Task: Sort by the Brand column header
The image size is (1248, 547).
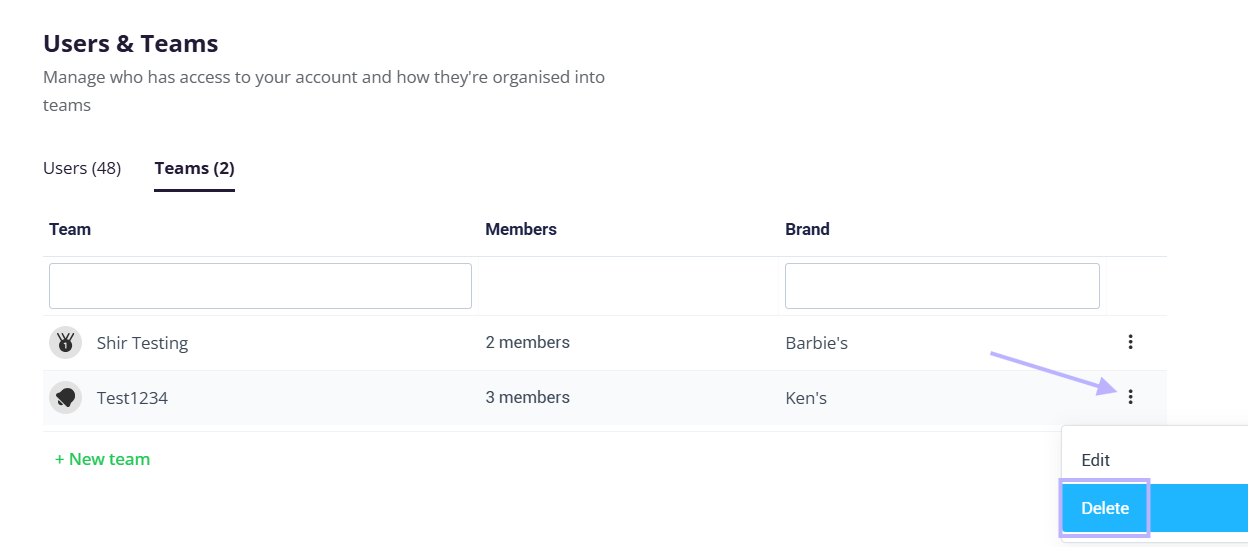Action: pyautogui.click(x=807, y=229)
